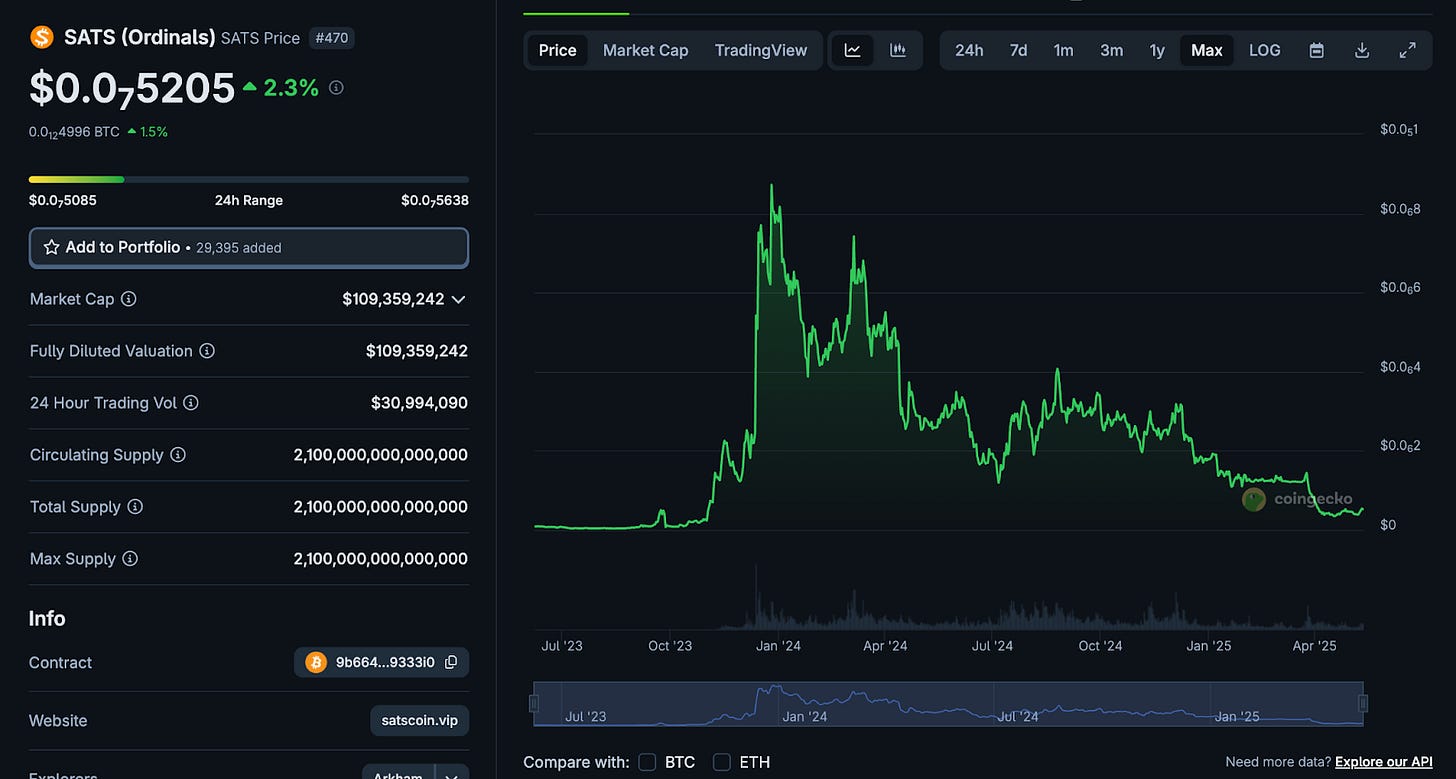
Task: Click the Total Supply info icon
Action: pyautogui.click(x=135, y=507)
